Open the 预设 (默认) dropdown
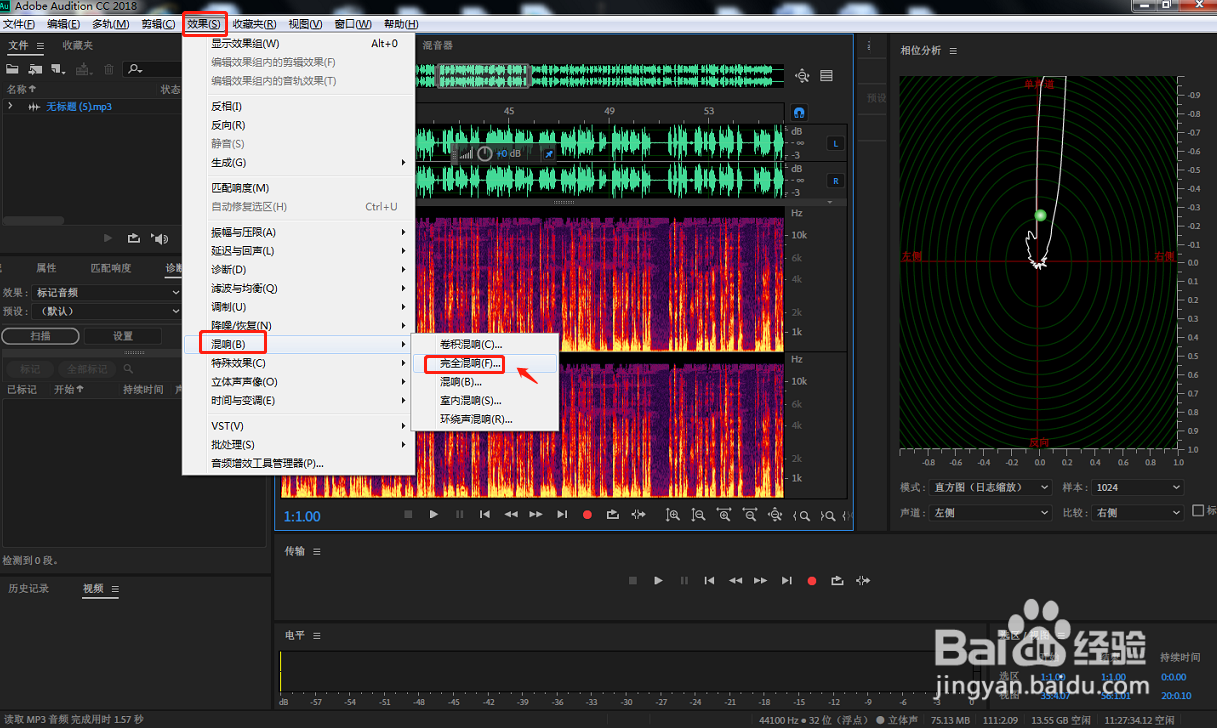This screenshot has height=728, width=1217. tap(105, 311)
